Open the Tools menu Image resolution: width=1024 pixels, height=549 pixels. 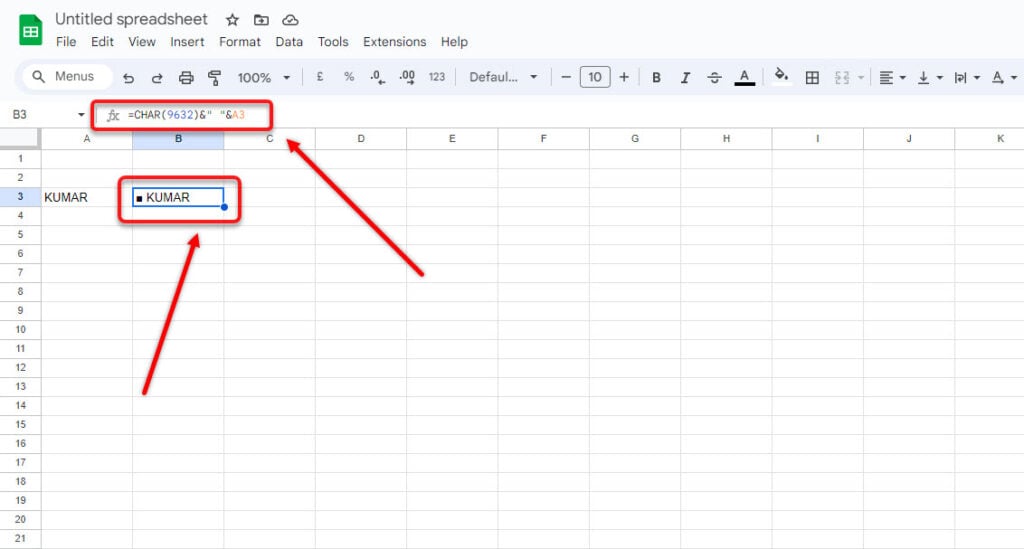(x=333, y=42)
